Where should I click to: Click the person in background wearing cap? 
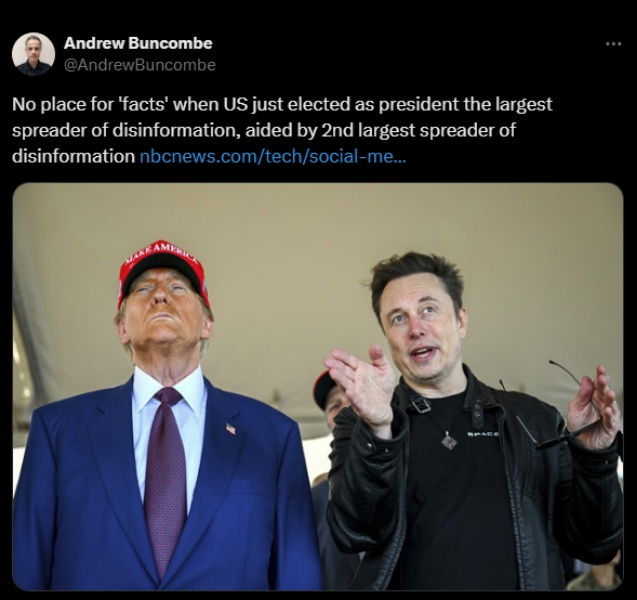[x=331, y=399]
